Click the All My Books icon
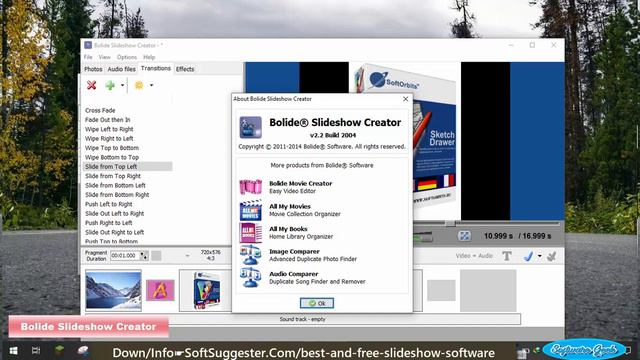Image resolution: width=640 pixels, height=360 pixels. (250, 233)
